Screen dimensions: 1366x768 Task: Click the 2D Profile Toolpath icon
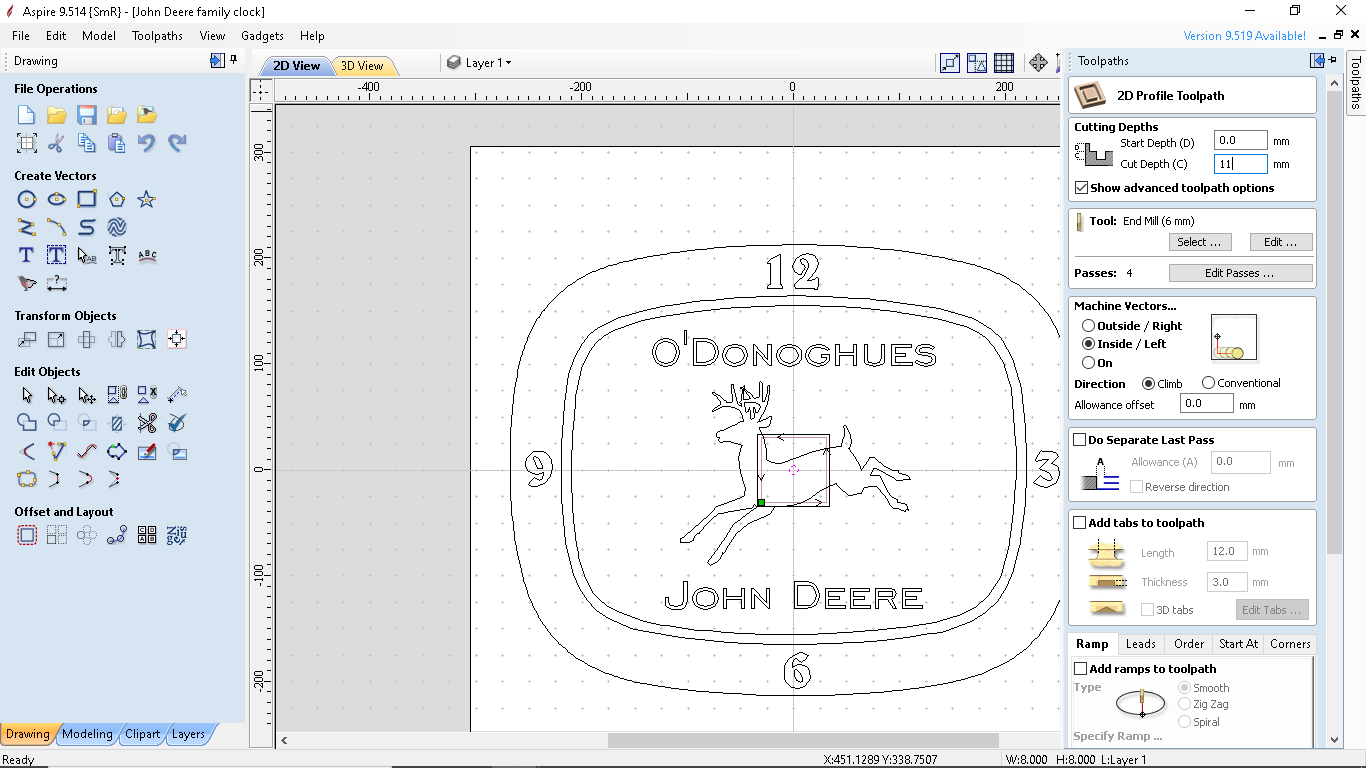pos(1090,95)
